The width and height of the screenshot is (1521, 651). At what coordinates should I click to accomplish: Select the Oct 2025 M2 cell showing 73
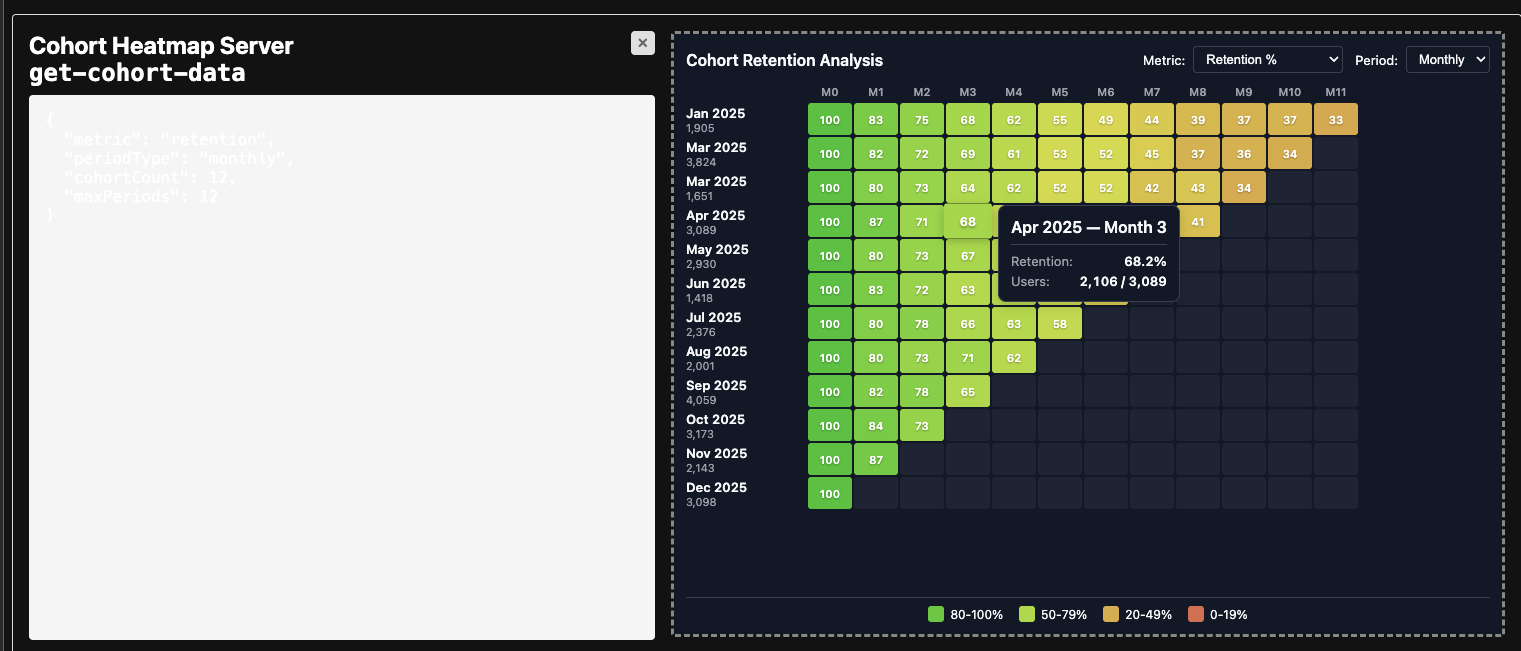tap(921, 425)
